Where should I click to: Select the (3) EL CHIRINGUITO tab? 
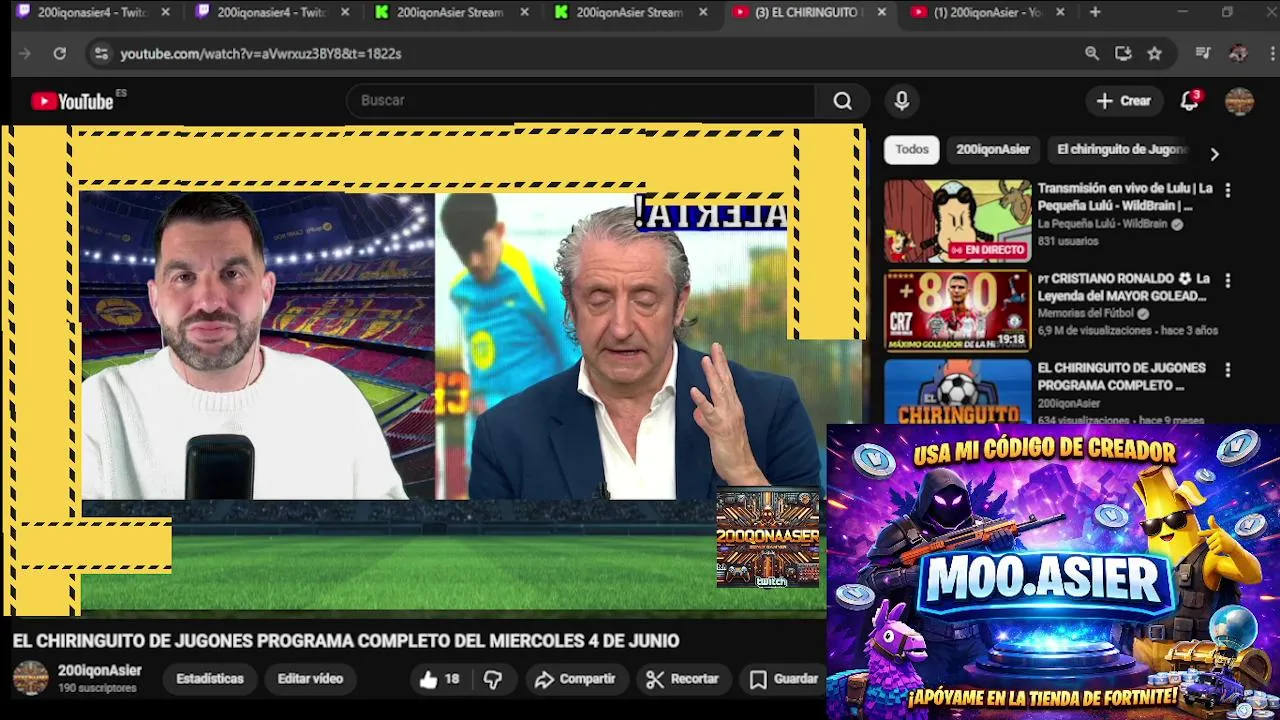point(808,12)
